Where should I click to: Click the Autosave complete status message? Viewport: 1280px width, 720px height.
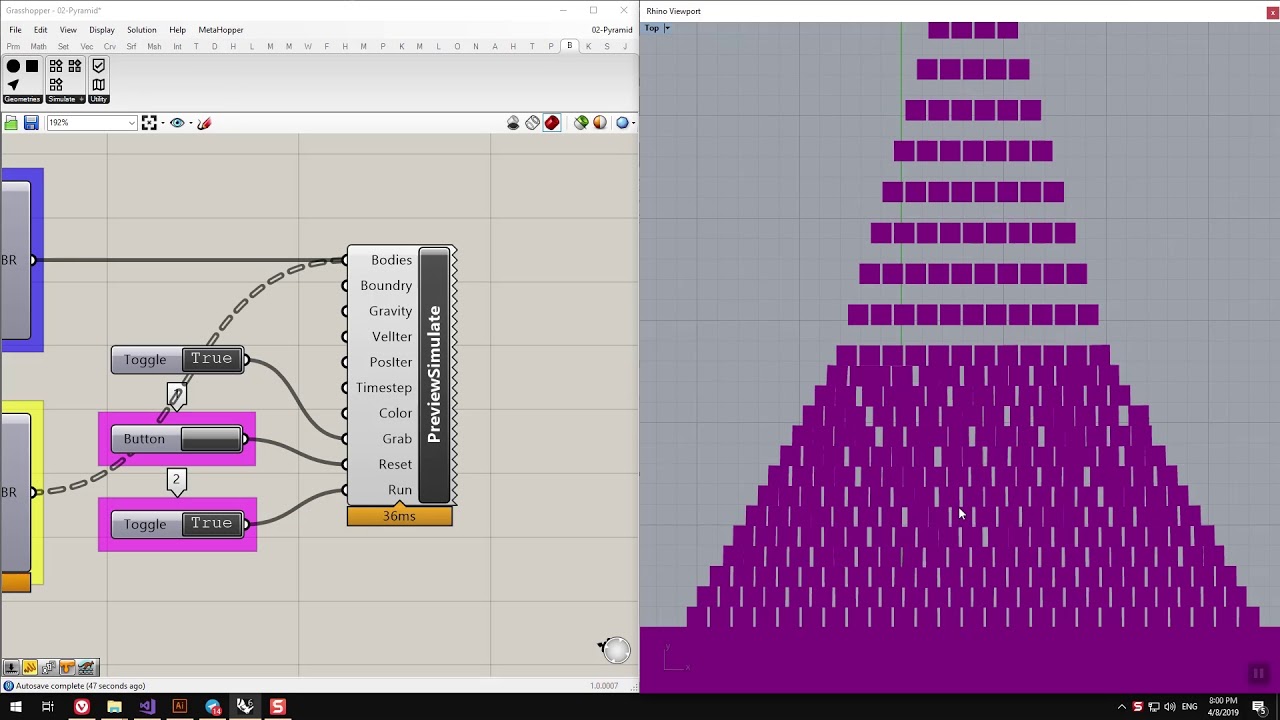80,686
